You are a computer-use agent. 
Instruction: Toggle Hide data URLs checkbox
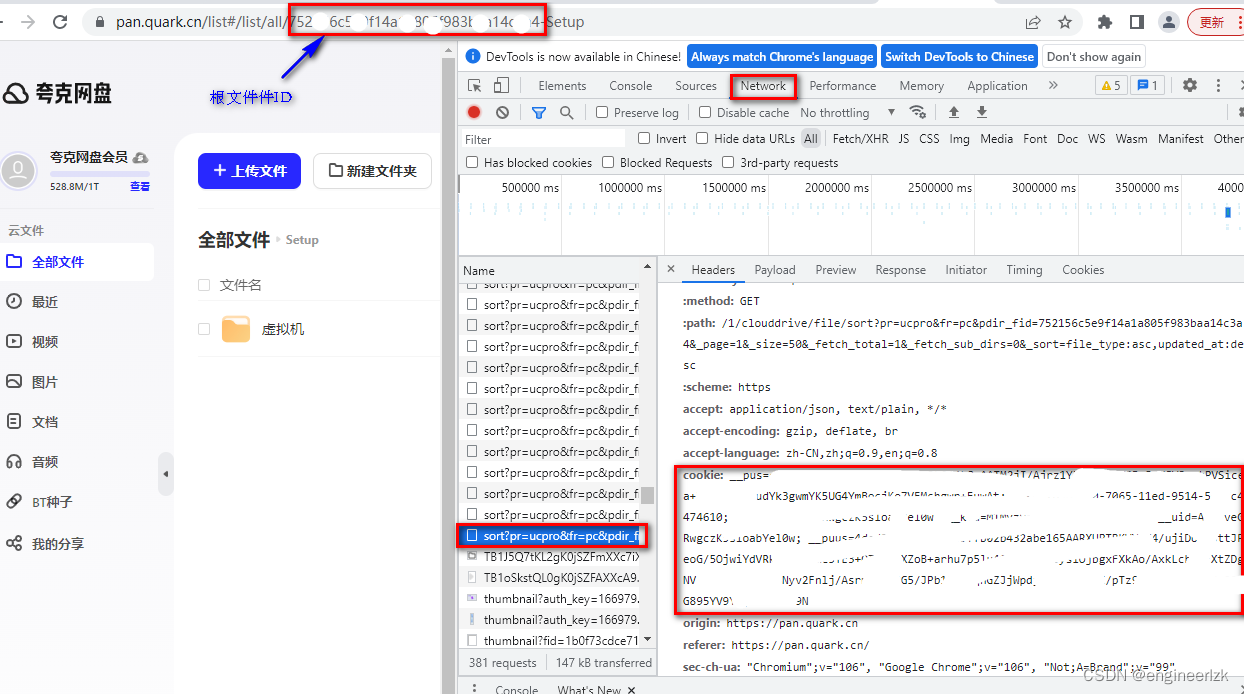coord(702,139)
